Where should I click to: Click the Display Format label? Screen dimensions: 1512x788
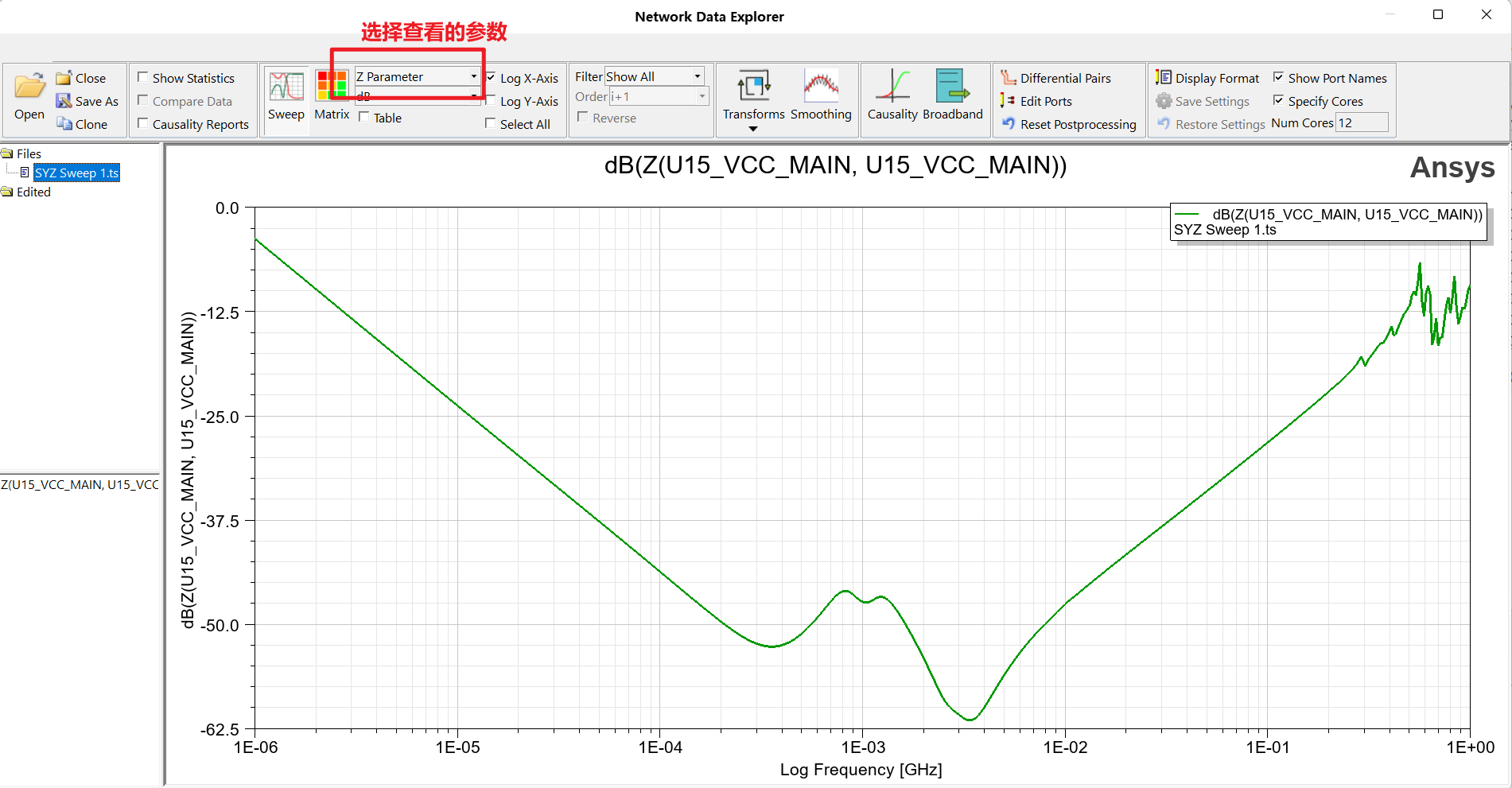[1217, 78]
